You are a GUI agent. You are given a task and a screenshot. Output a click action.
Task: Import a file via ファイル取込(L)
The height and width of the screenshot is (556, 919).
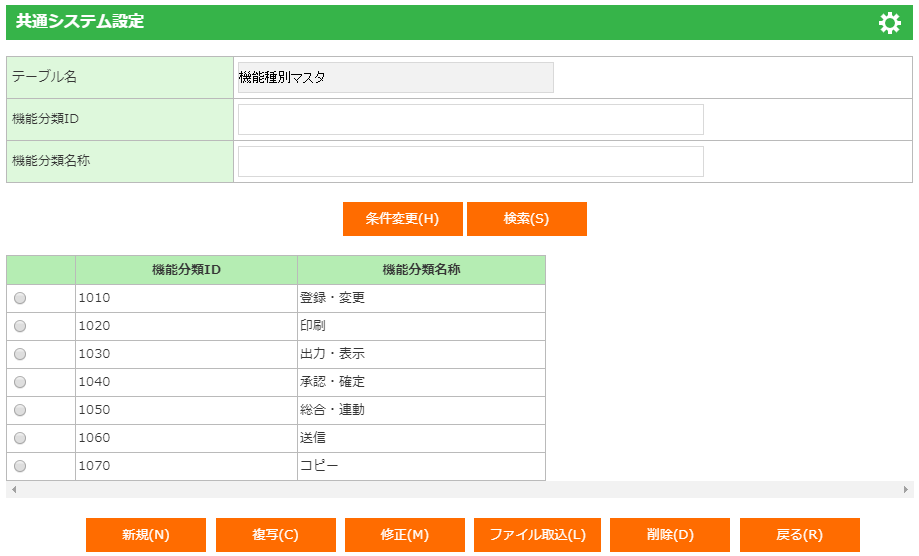click(537, 534)
